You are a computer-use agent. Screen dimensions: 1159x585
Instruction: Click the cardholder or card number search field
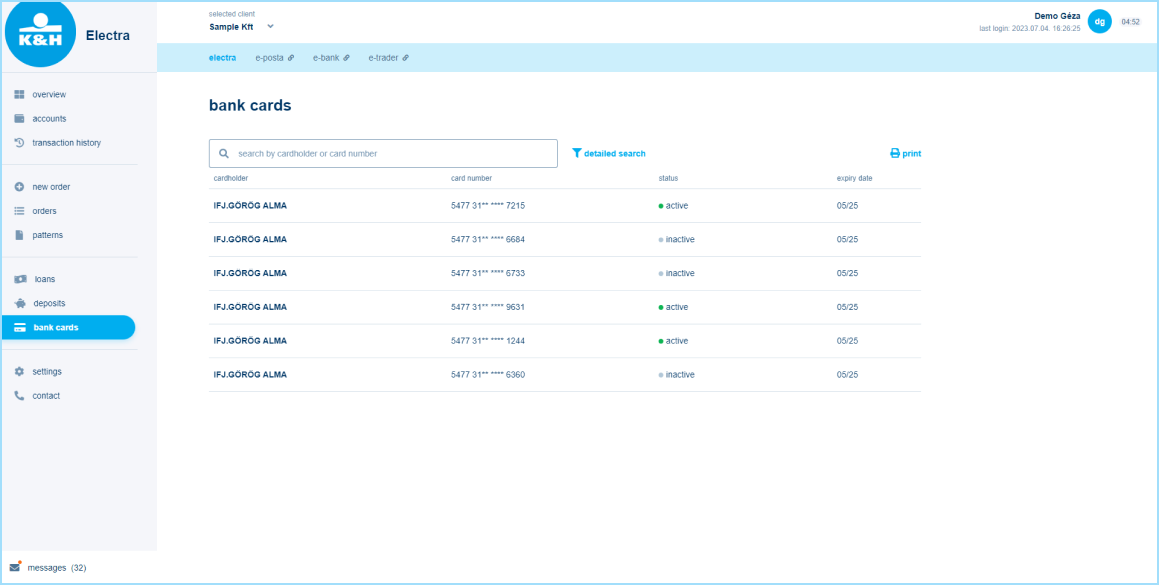point(390,154)
